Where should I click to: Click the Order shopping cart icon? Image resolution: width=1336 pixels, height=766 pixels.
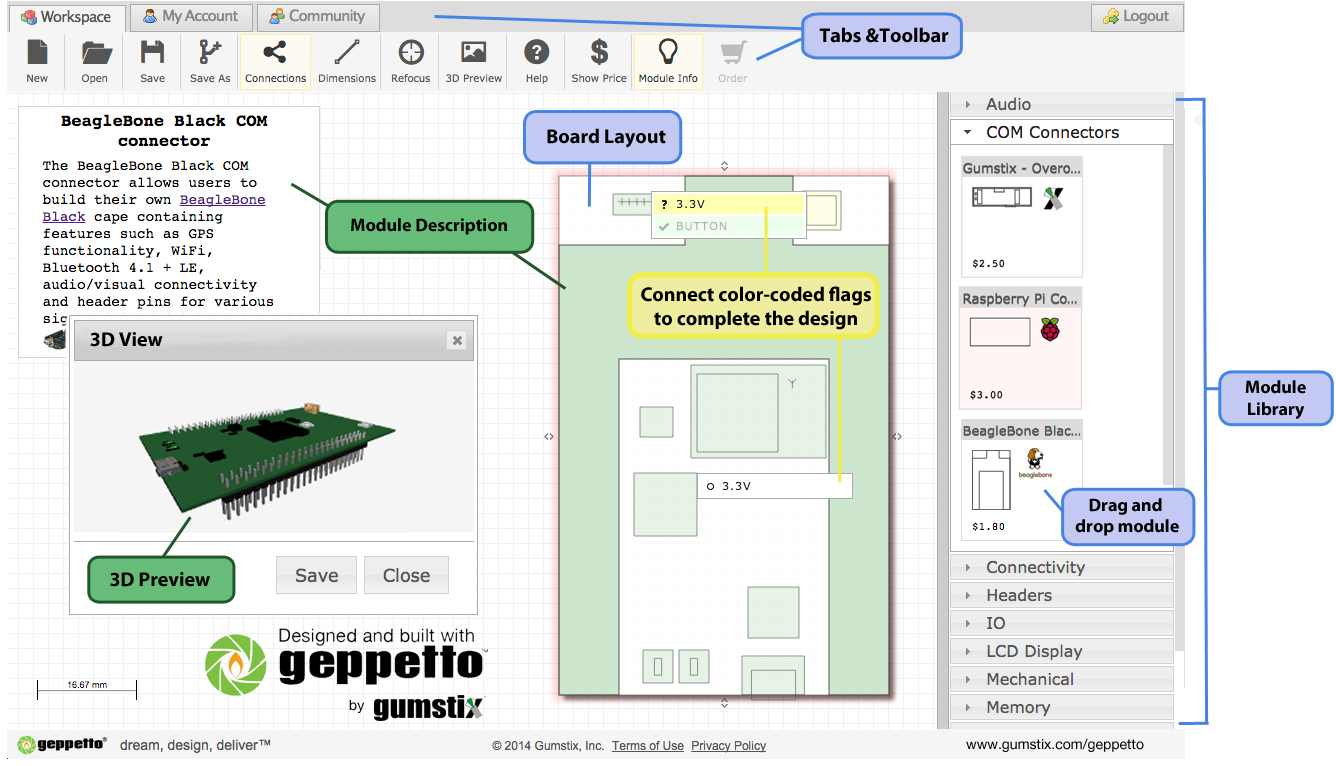[x=733, y=60]
